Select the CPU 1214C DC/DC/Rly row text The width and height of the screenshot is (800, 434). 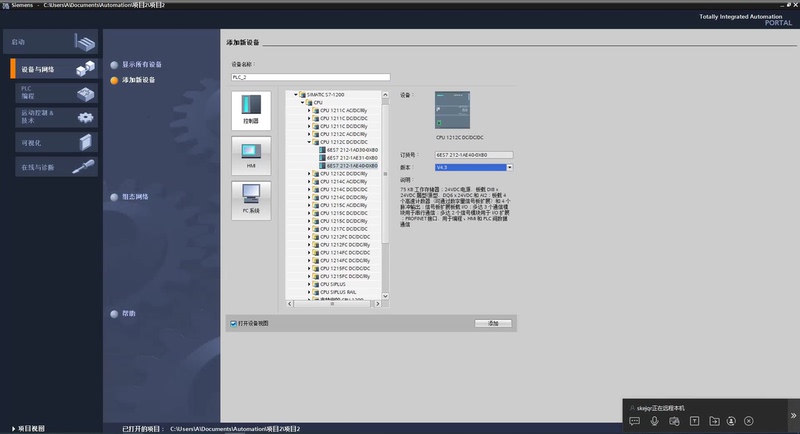click(343, 197)
